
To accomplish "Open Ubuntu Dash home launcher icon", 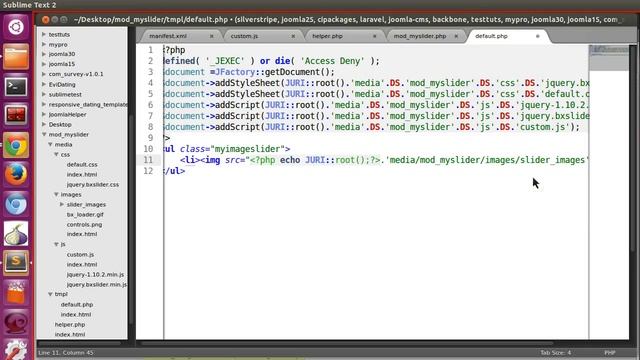I will pos(16,27).
